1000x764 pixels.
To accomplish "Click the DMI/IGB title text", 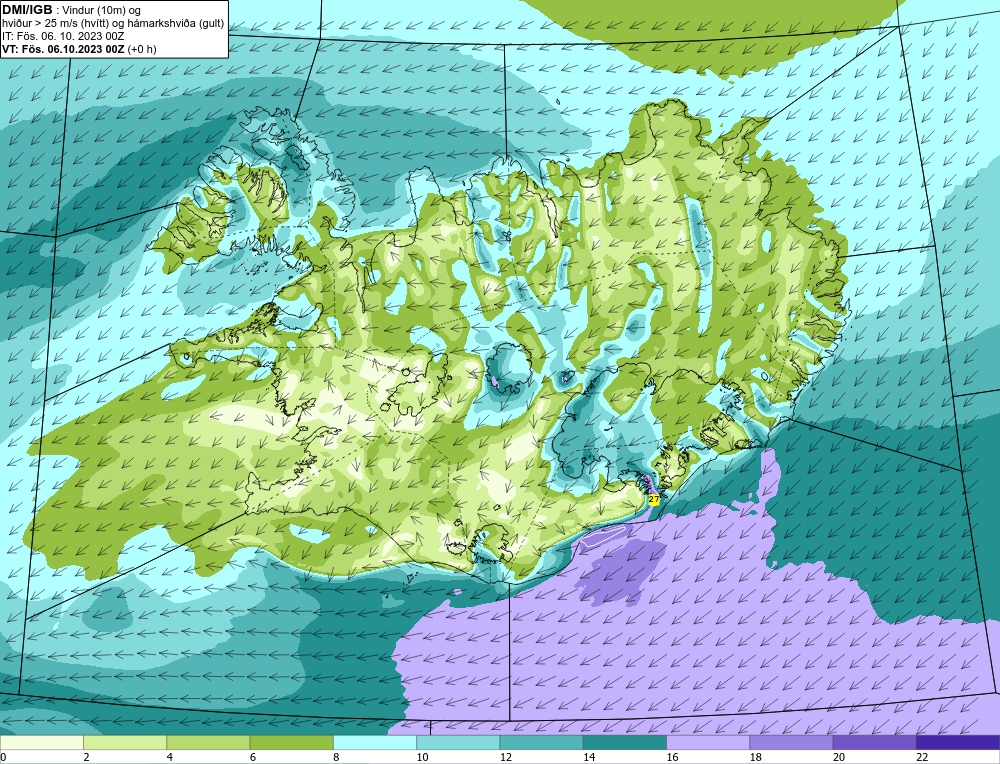I will pos(27,10).
